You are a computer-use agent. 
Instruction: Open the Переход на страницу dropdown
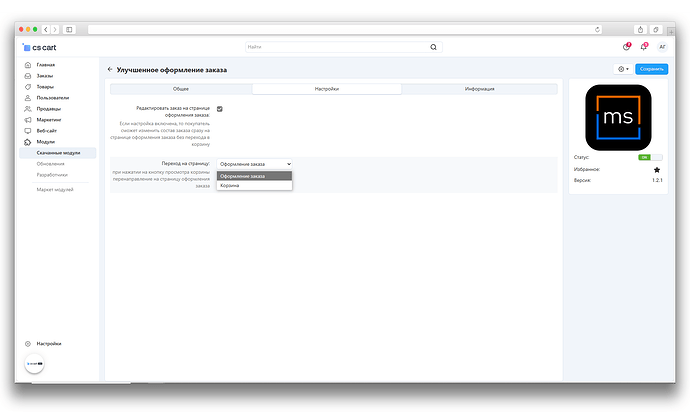(254, 164)
